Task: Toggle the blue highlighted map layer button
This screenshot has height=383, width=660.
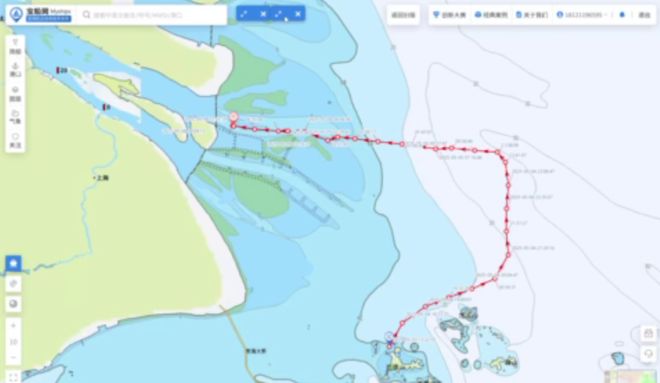Action: 13,263
